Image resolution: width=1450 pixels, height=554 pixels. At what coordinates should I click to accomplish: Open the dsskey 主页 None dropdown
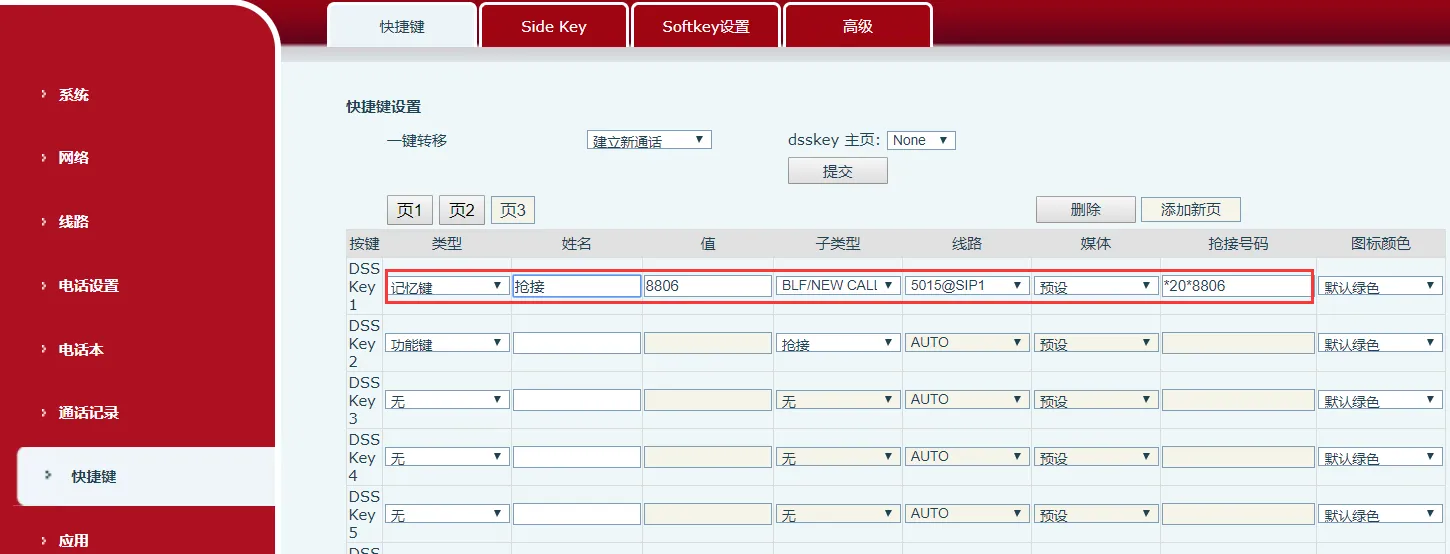(x=921, y=141)
